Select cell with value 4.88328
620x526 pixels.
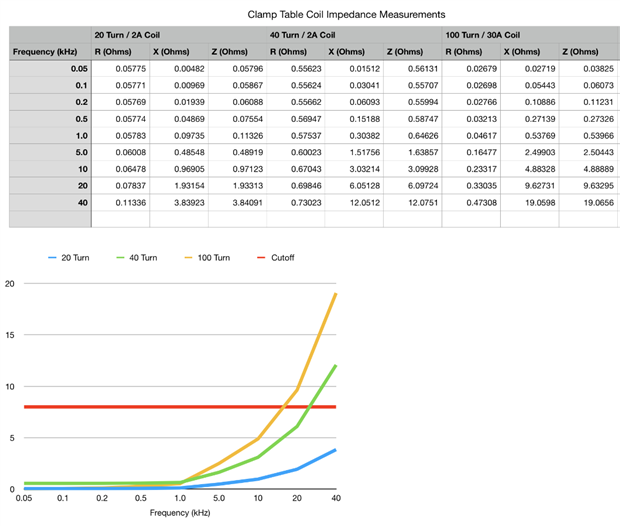point(530,169)
